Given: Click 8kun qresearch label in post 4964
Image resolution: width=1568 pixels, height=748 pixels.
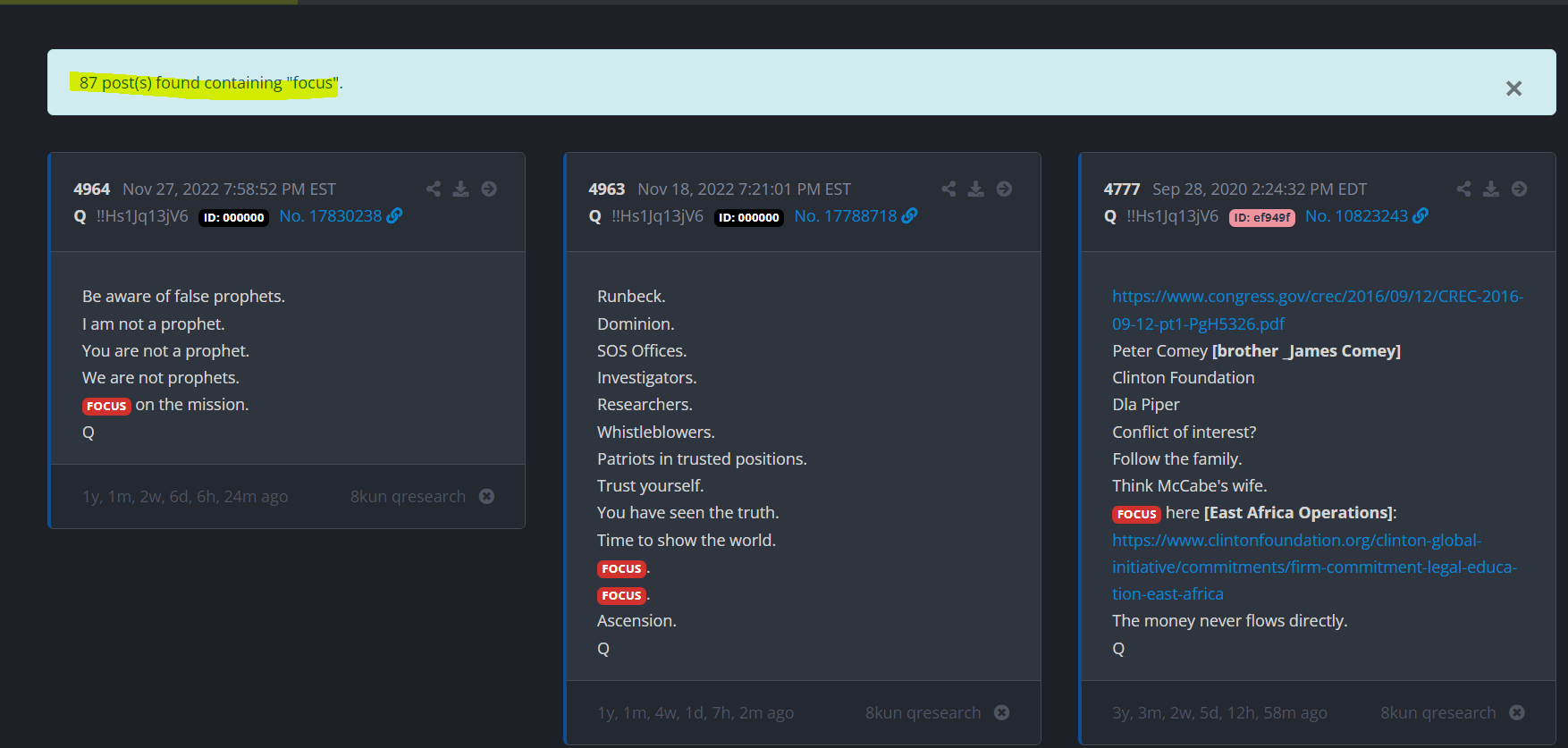Looking at the screenshot, I should 408,496.
